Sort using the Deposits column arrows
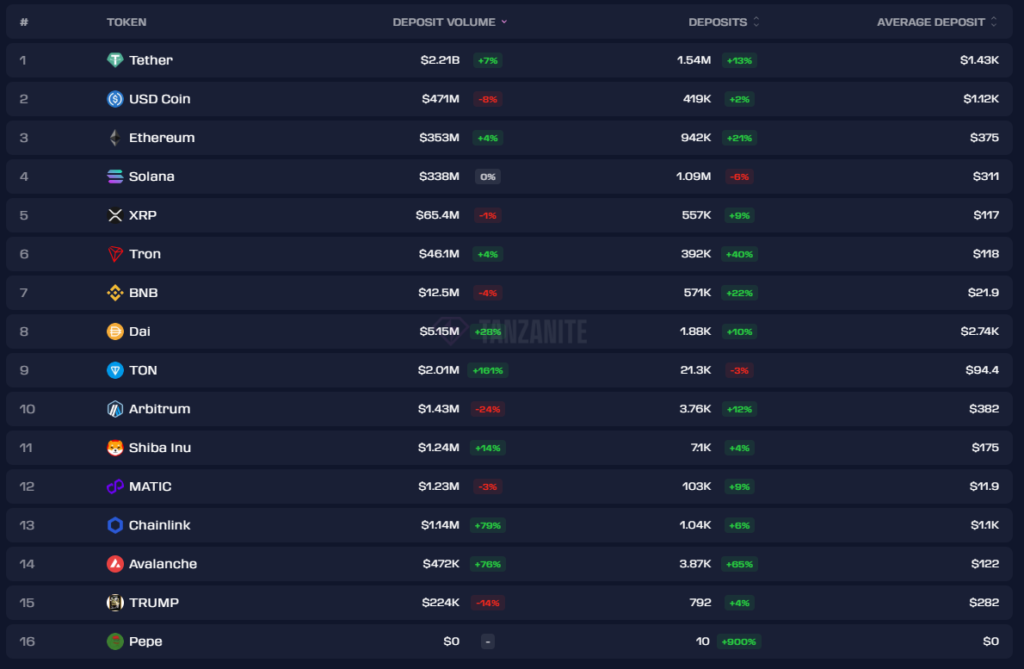 (x=756, y=22)
